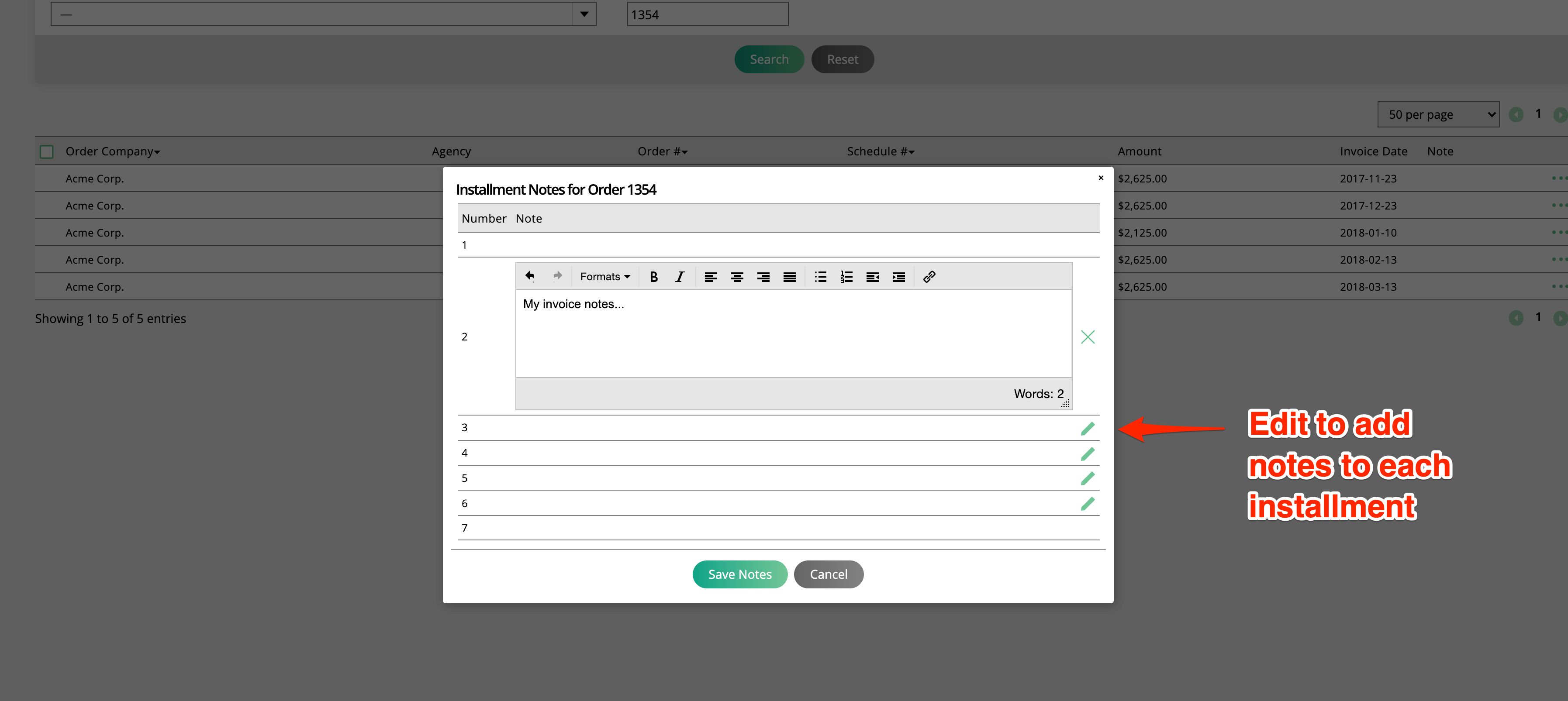The height and width of the screenshot is (701, 1568).
Task: Open the Formats dropdown in the editor
Action: pyautogui.click(x=604, y=276)
